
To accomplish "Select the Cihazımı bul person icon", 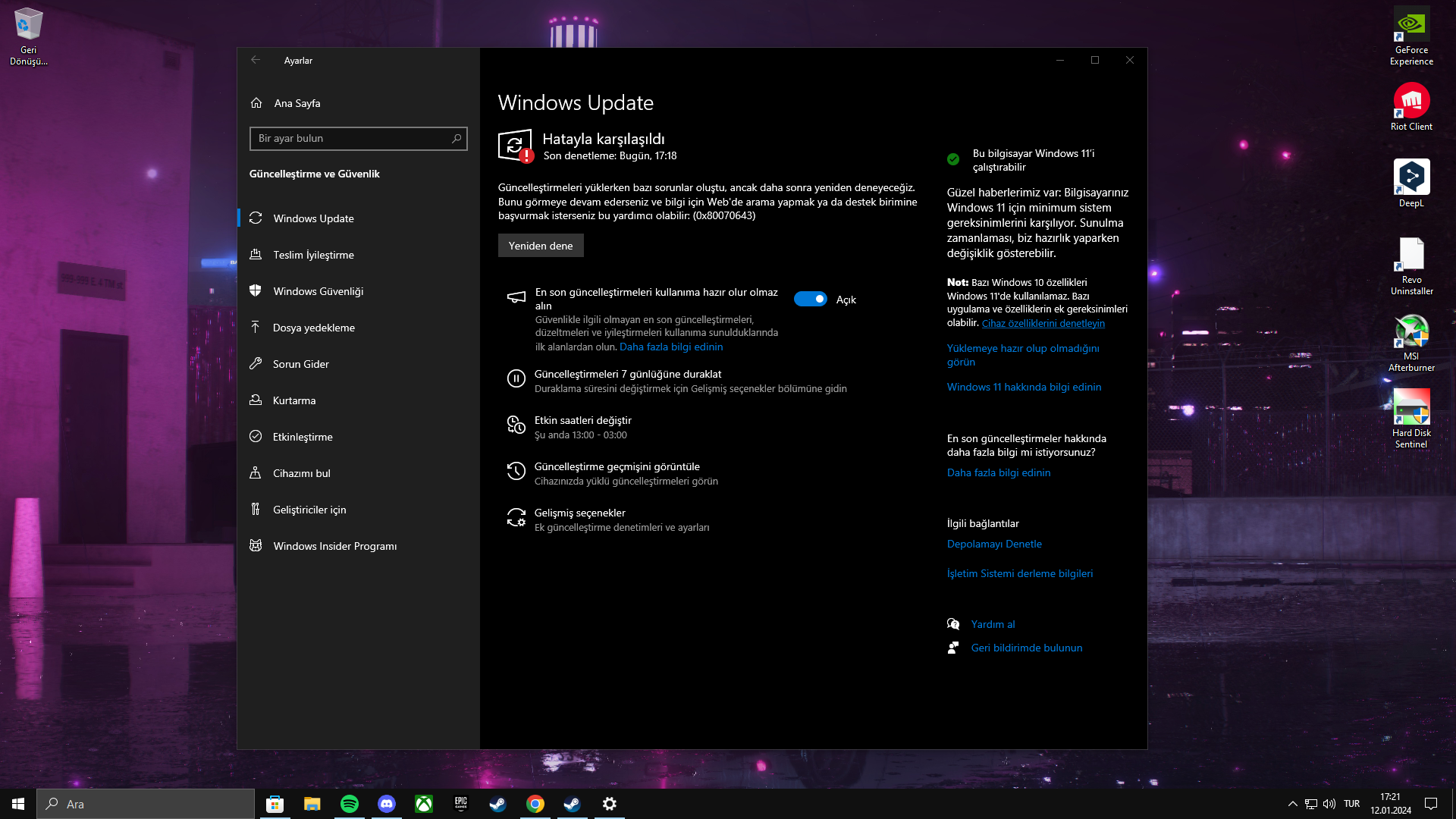I will pos(256,473).
